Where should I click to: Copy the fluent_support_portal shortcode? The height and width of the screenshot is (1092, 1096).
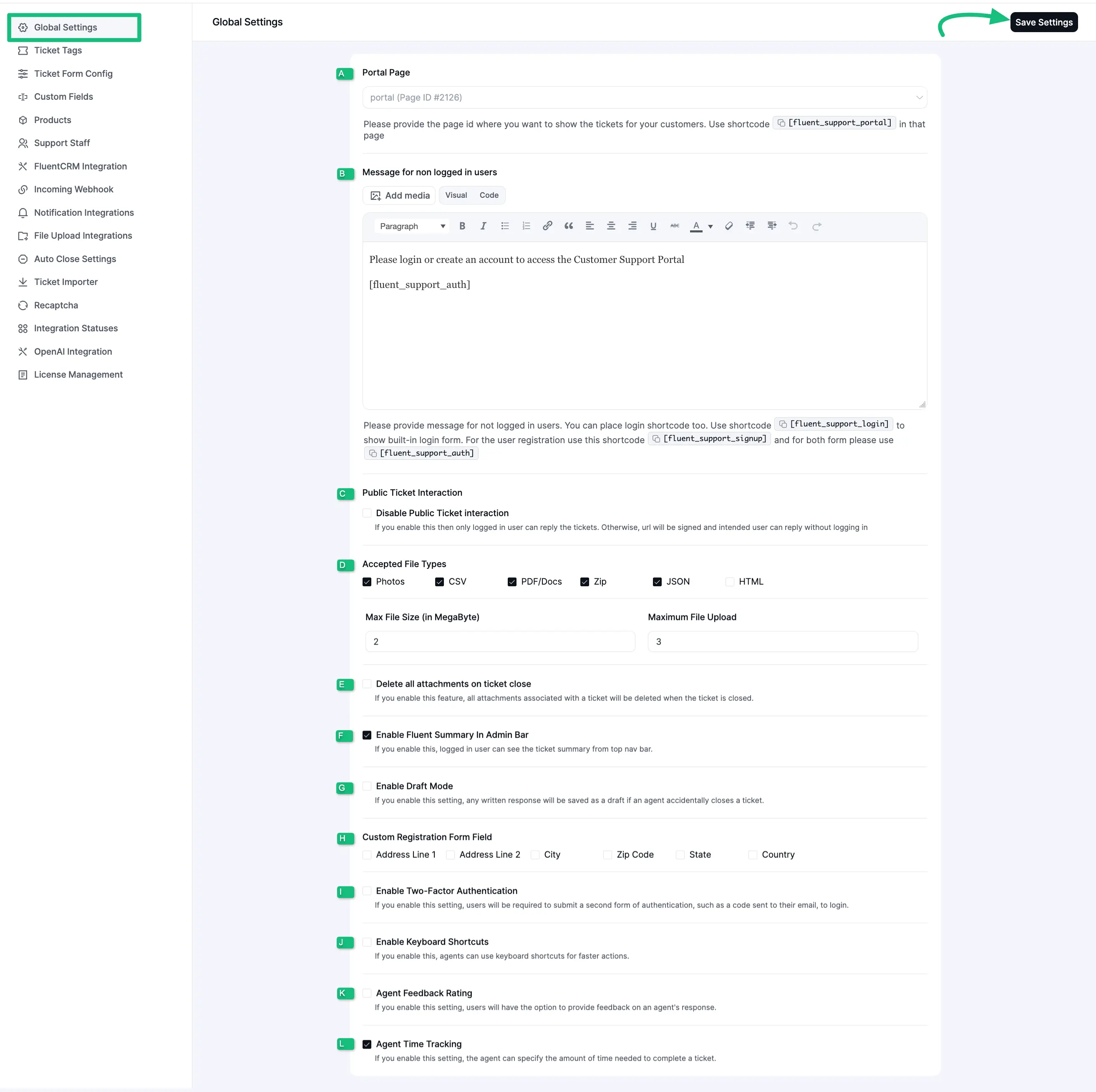click(x=782, y=123)
